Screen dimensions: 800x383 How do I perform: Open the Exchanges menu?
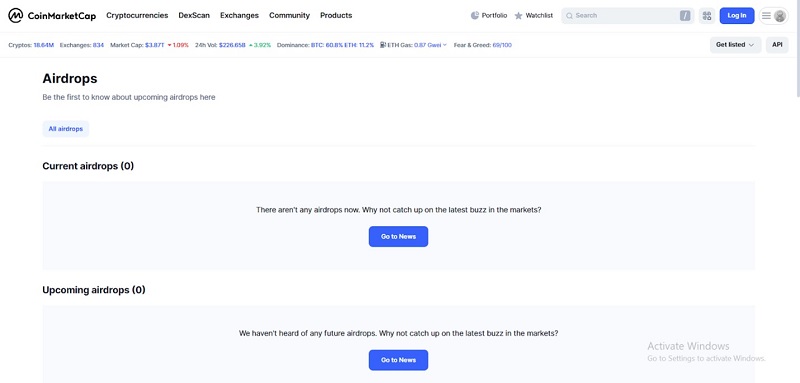239,15
